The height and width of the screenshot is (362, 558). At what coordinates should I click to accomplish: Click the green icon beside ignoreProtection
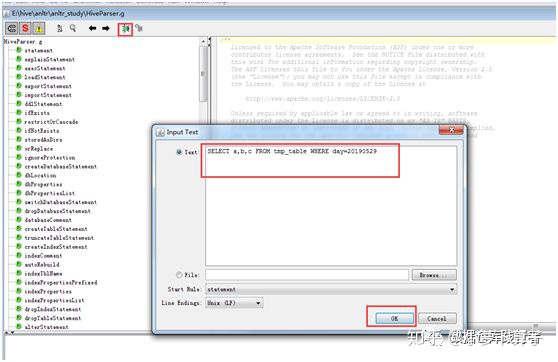pos(19,157)
